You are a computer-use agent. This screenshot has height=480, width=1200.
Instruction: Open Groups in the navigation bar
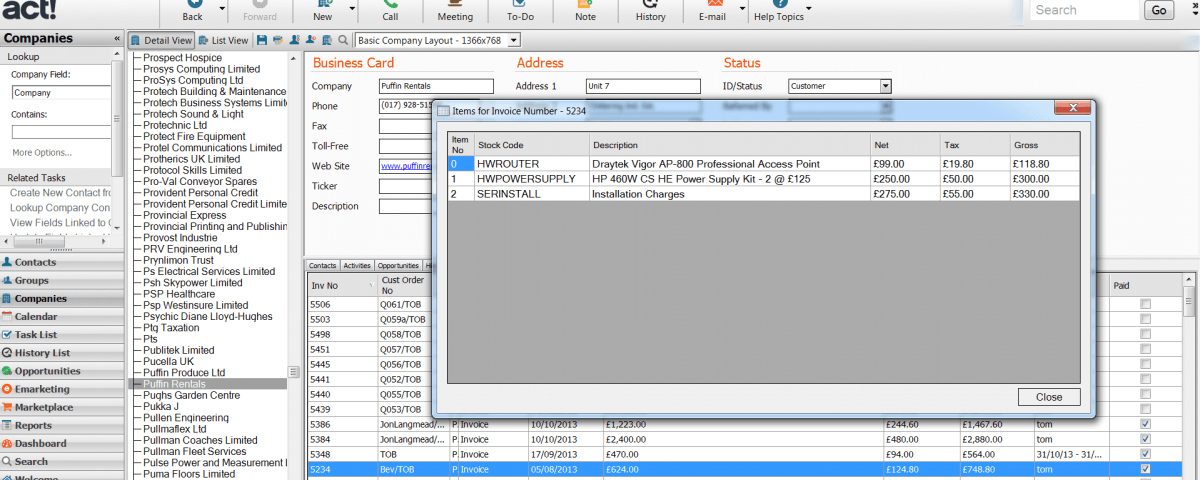pyautogui.click(x=62, y=280)
